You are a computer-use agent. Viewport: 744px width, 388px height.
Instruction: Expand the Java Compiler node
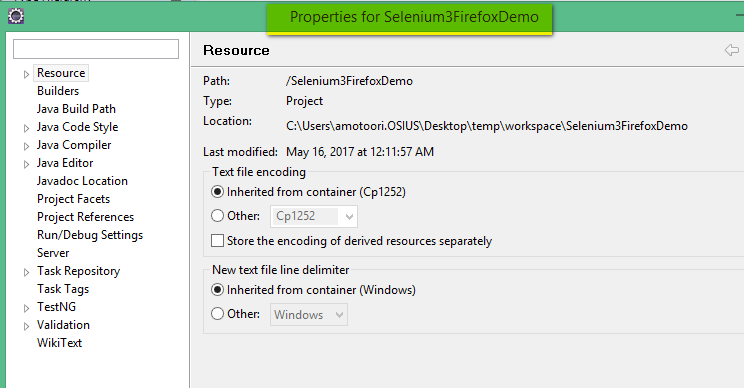27,146
